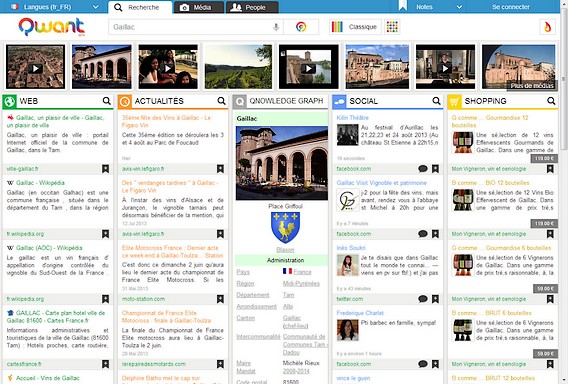
Task: Click the notes bookmark ribbon icon
Action: tap(402, 6)
